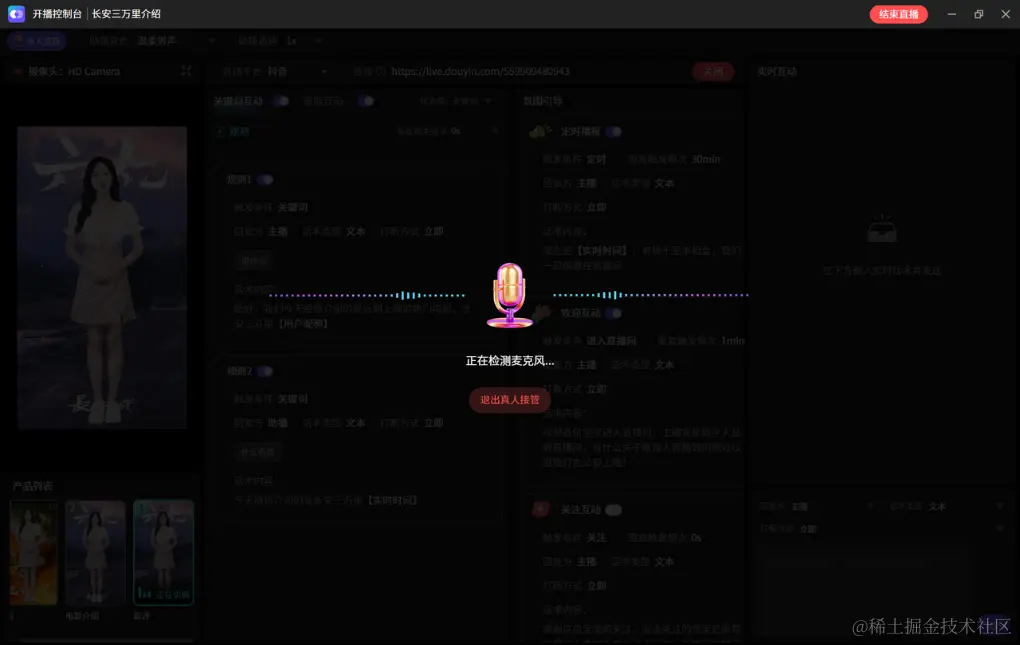1020x645 pixels.
Task: Click the audio waveform right of the microphone
Action: pyautogui.click(x=651, y=295)
